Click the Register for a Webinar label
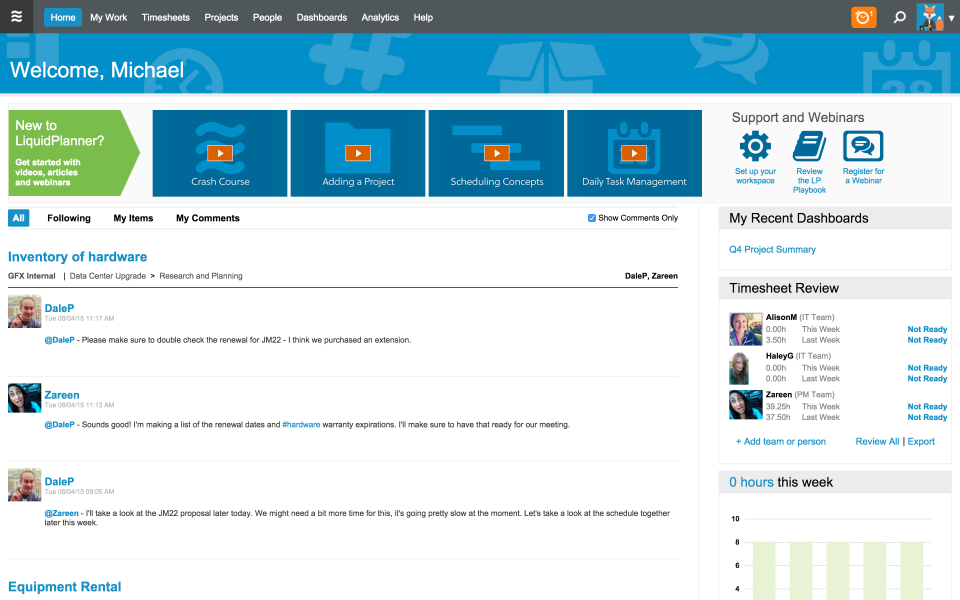 pos(863,176)
